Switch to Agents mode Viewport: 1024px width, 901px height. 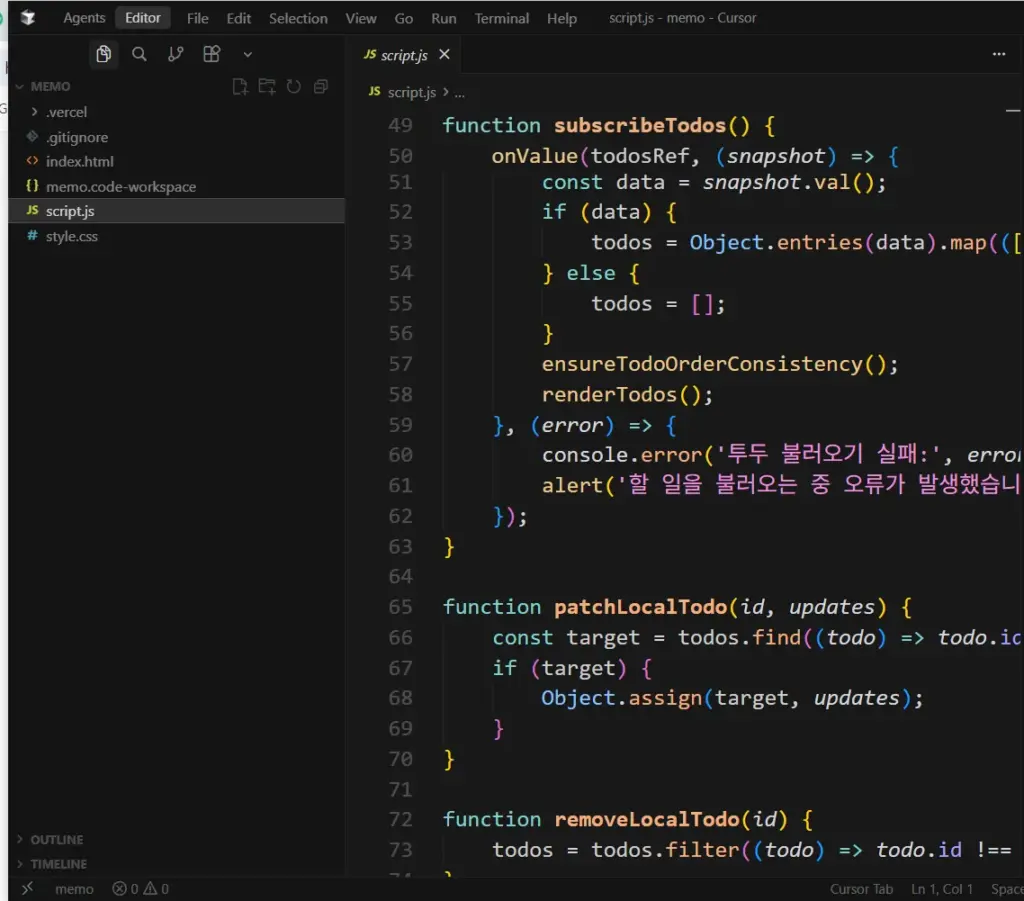coord(84,18)
